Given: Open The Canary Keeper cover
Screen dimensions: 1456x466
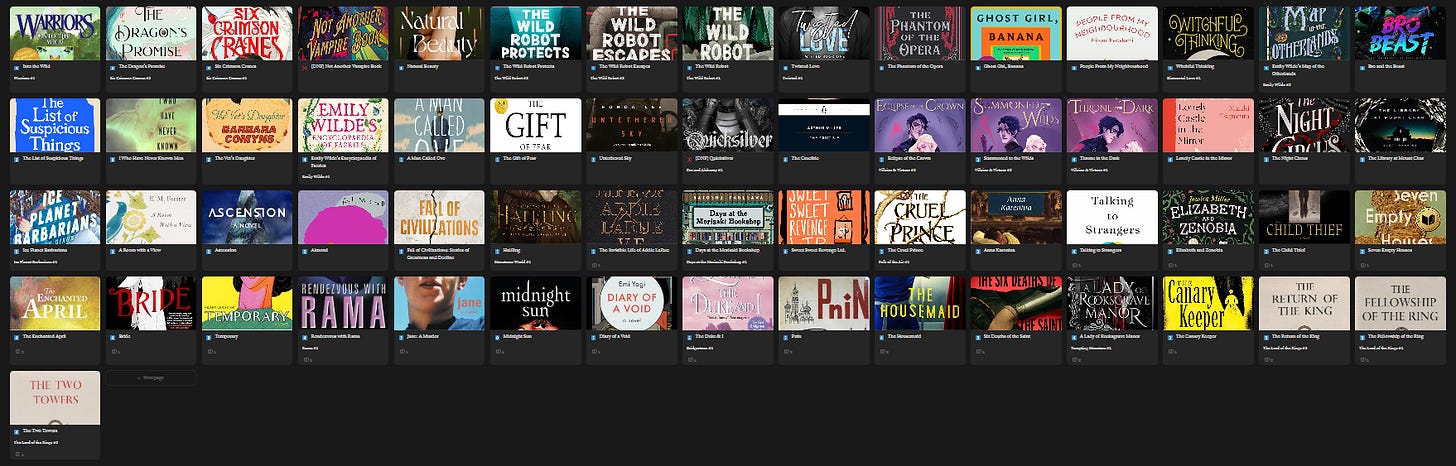Looking at the screenshot, I should pos(1208,303).
